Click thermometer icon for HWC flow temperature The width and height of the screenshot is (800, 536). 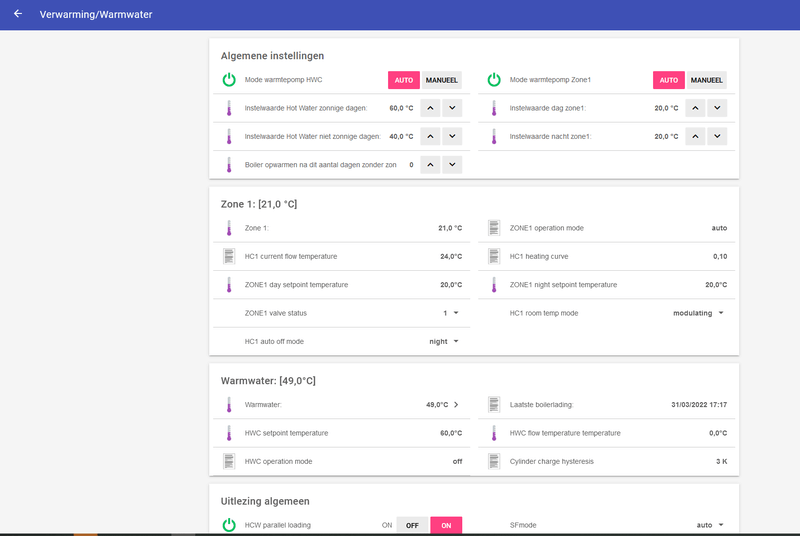pos(494,433)
